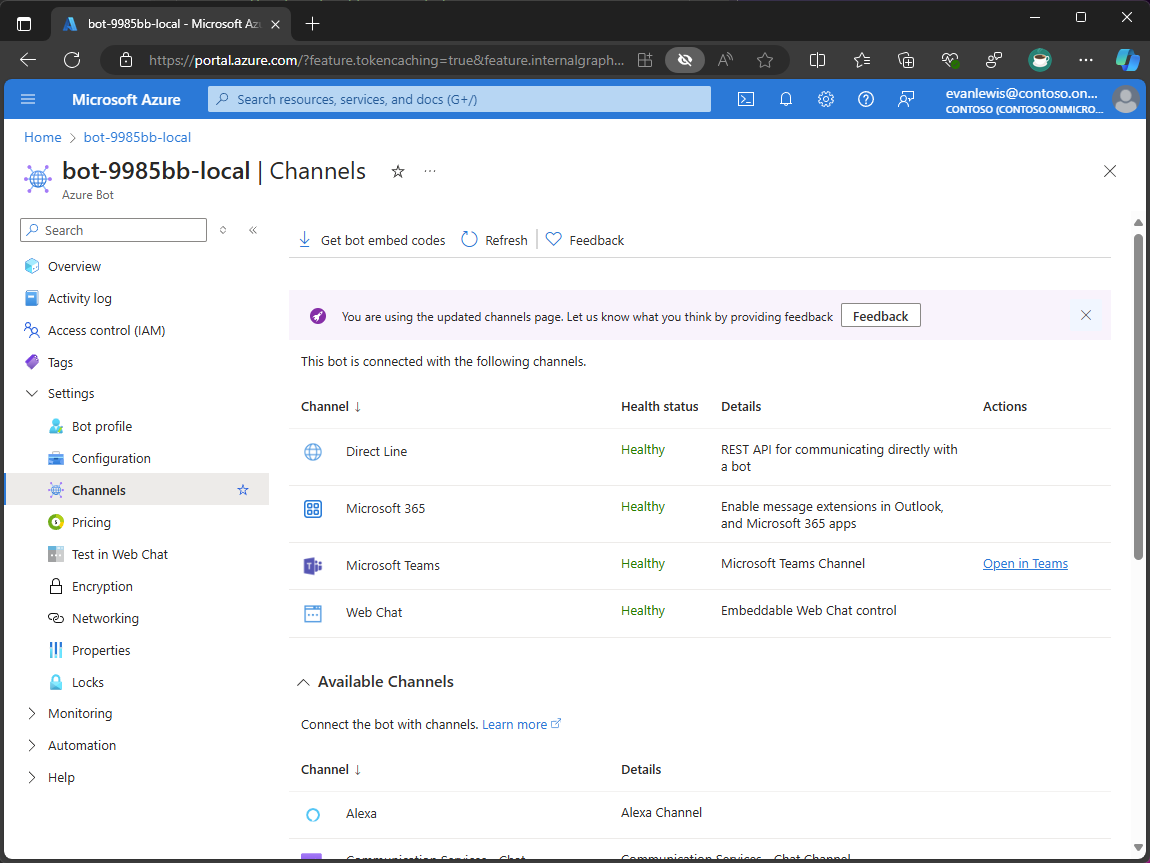This screenshot has height=863, width=1150.
Task: Collapse the Available Channels section
Action: (303, 682)
